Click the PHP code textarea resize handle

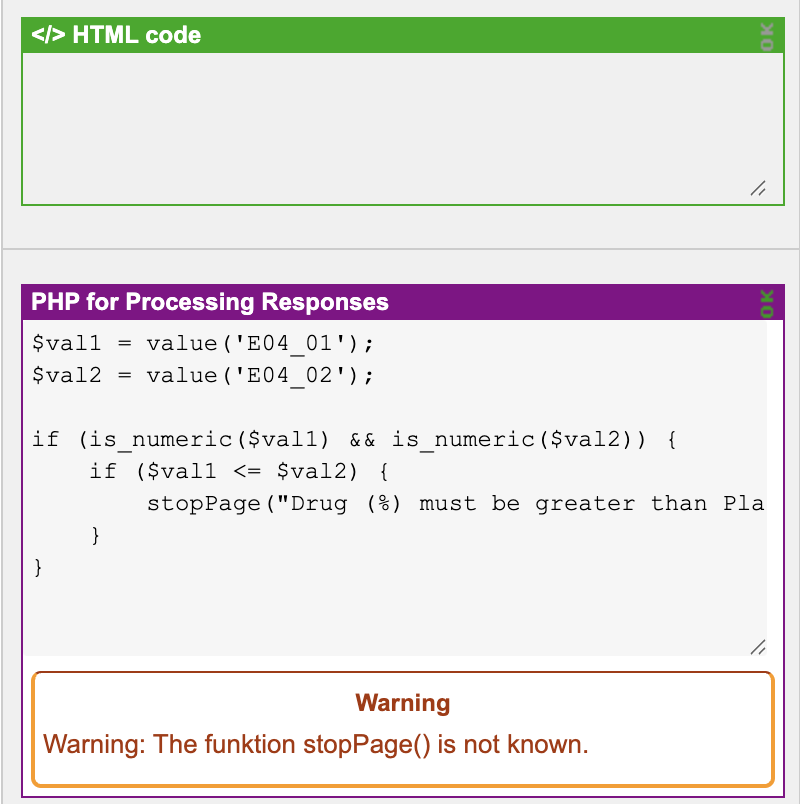point(758,647)
